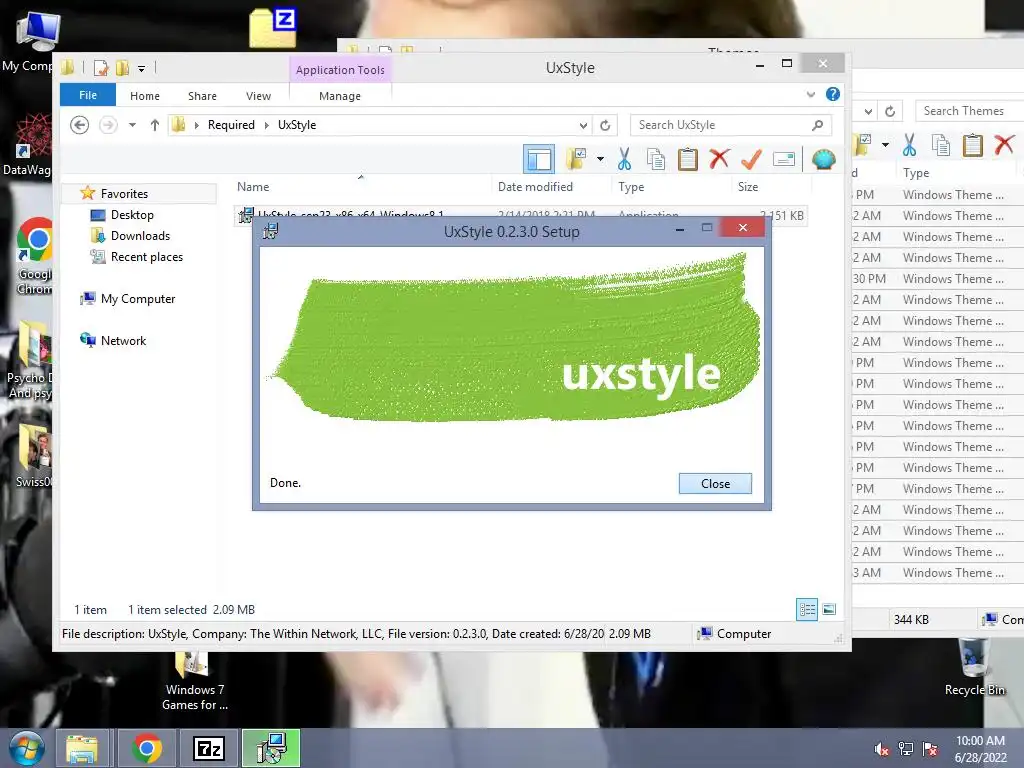The width and height of the screenshot is (1024, 768).
Task: Launch Google Chrome from the taskbar
Action: tap(147, 748)
